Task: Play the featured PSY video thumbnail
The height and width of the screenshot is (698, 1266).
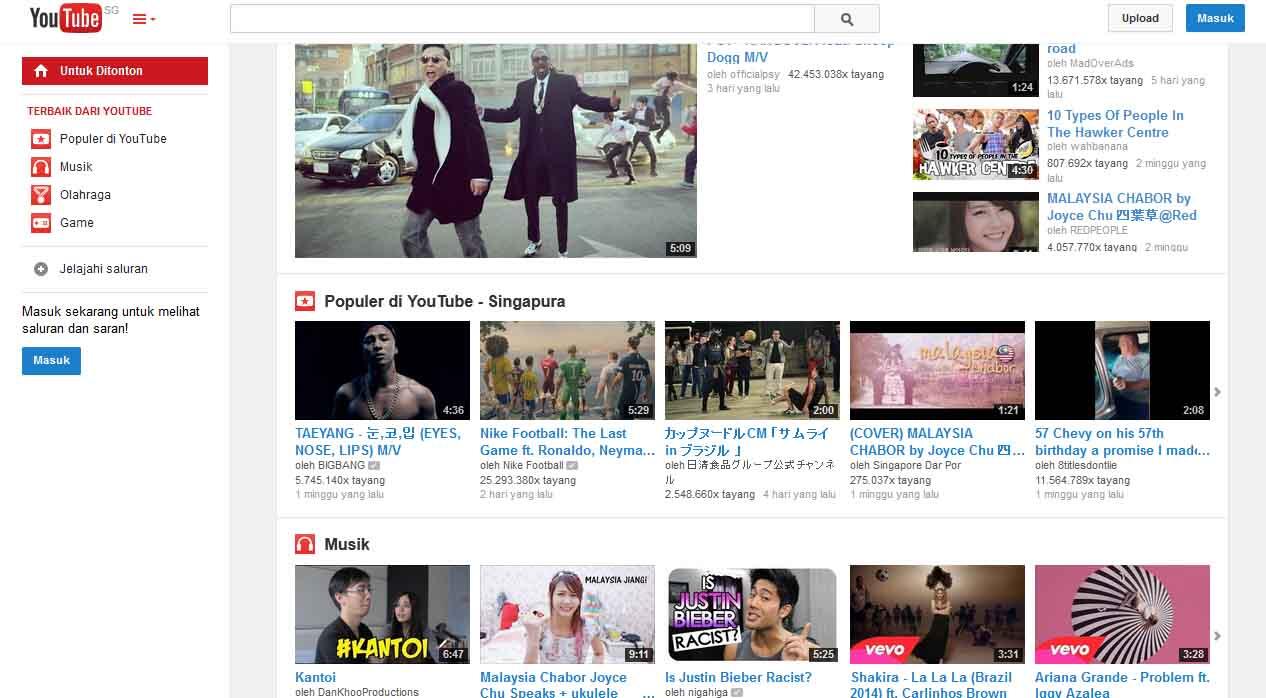Action: coord(496,150)
